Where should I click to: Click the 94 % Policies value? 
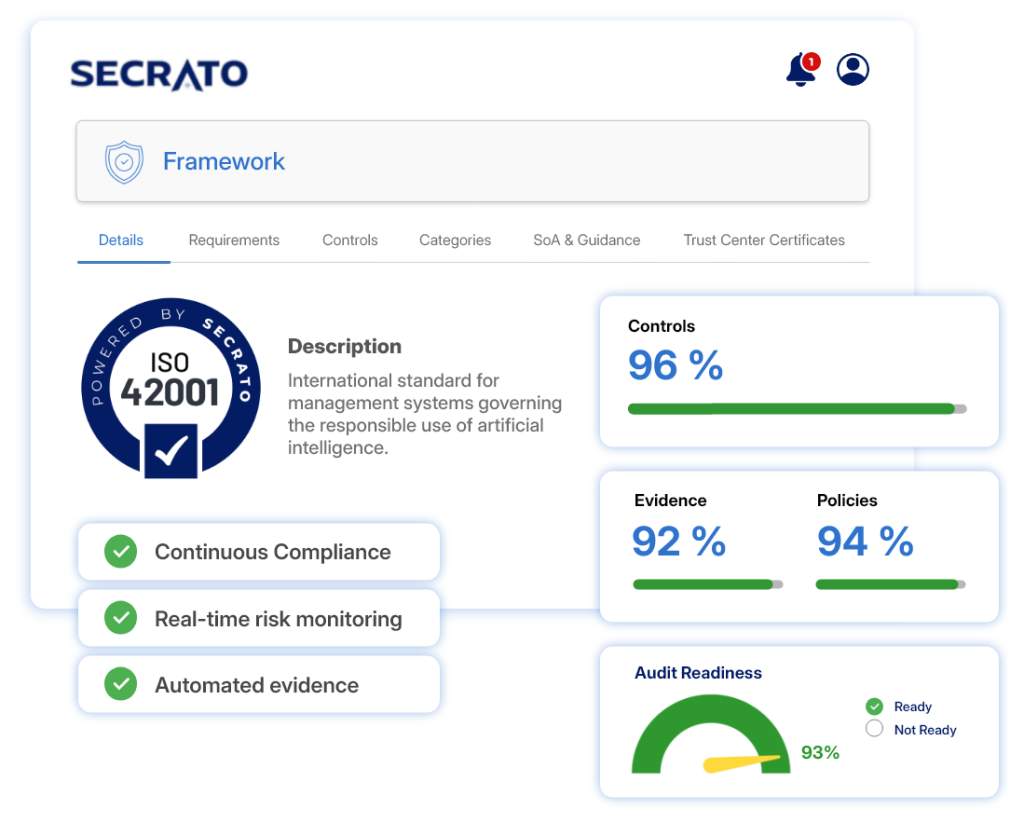click(865, 541)
